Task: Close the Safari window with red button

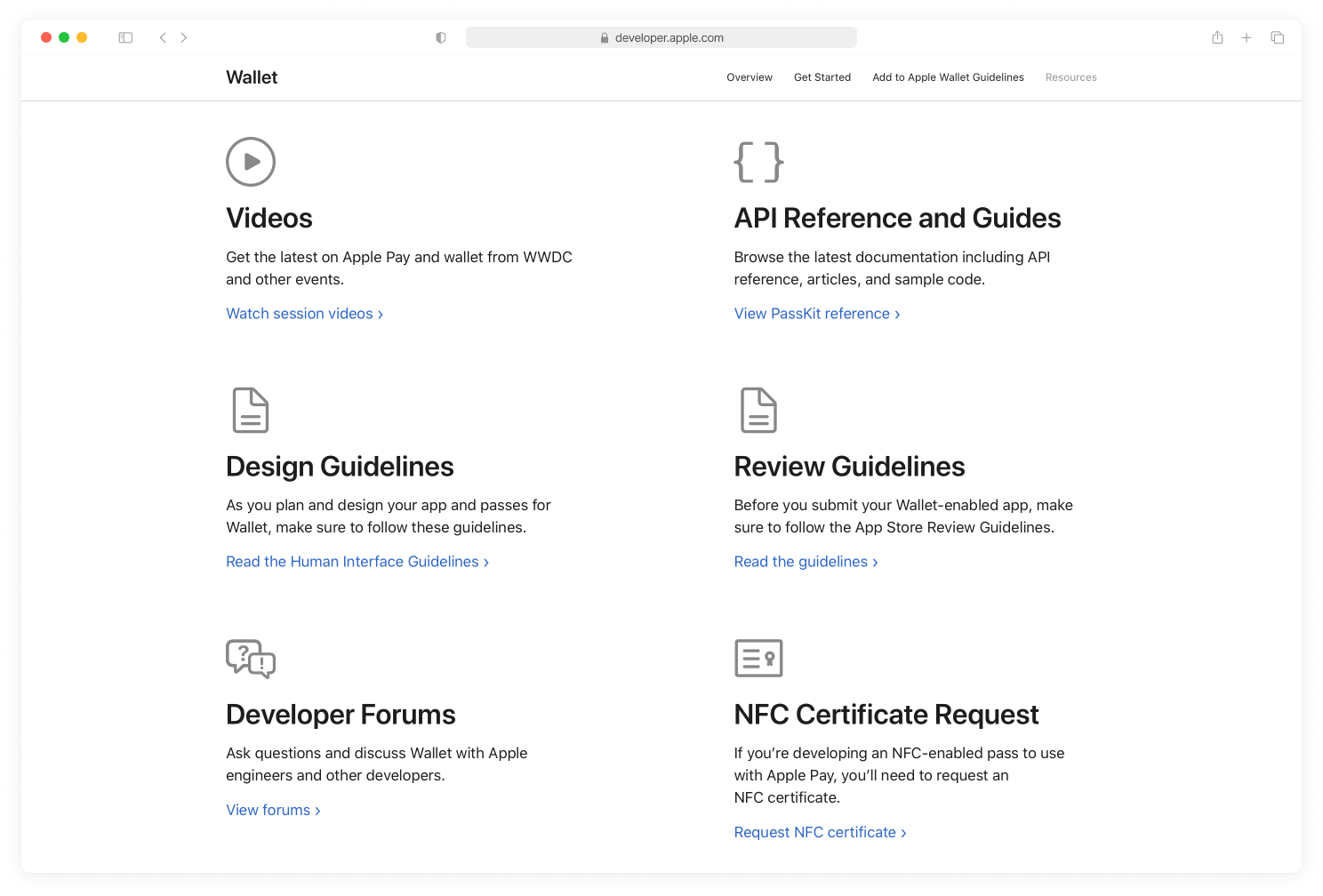Action: tap(46, 37)
